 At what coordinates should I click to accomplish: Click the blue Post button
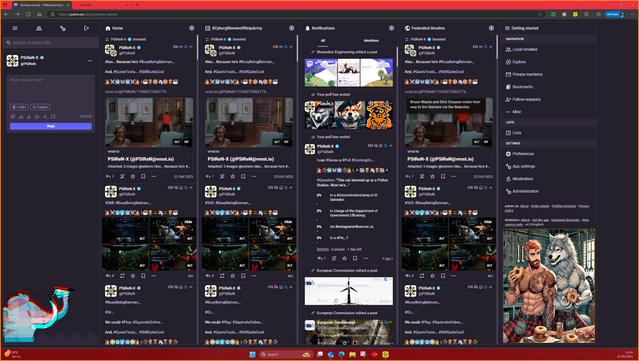pos(51,126)
